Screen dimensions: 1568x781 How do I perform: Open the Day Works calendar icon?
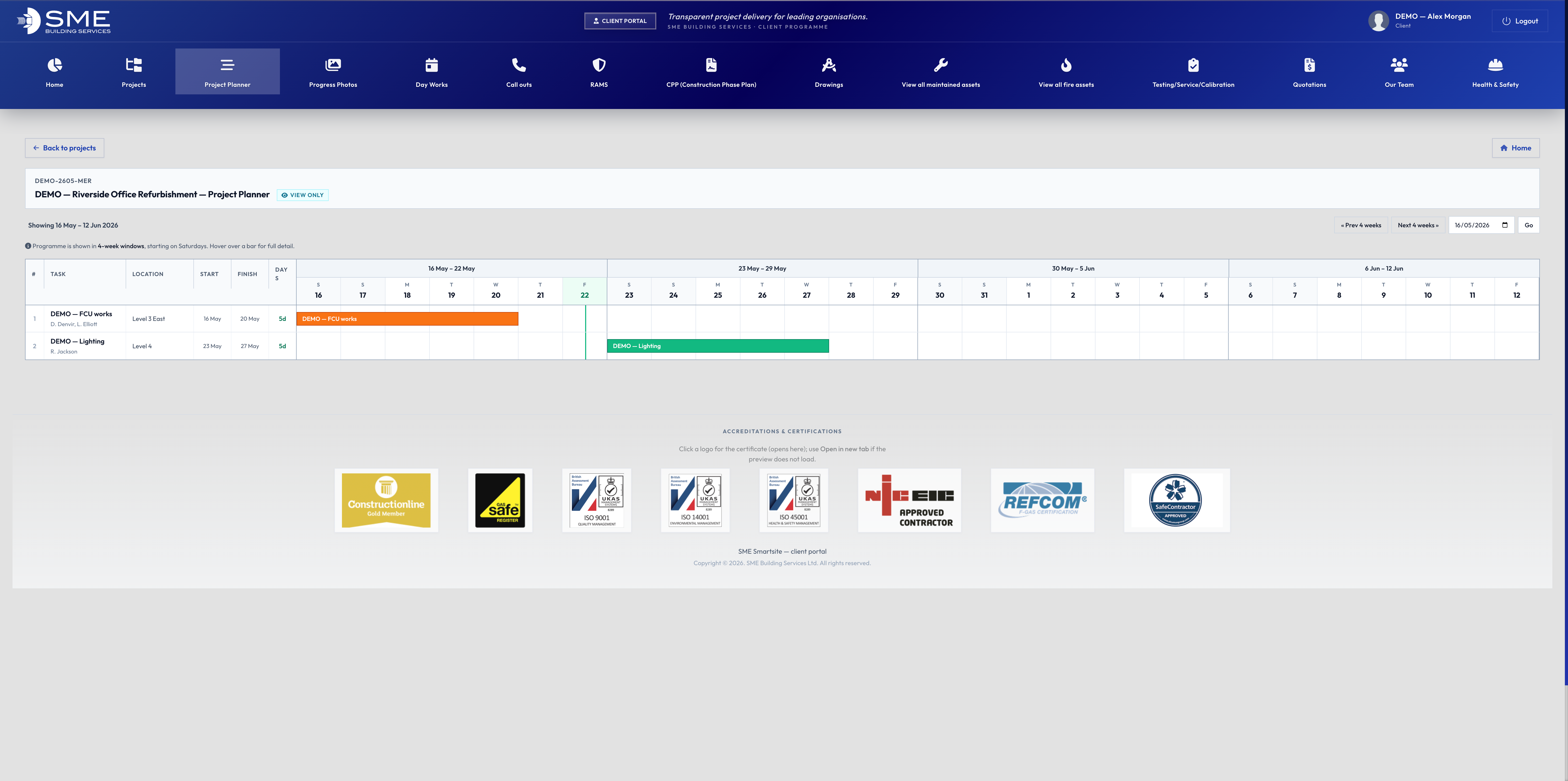point(432,65)
